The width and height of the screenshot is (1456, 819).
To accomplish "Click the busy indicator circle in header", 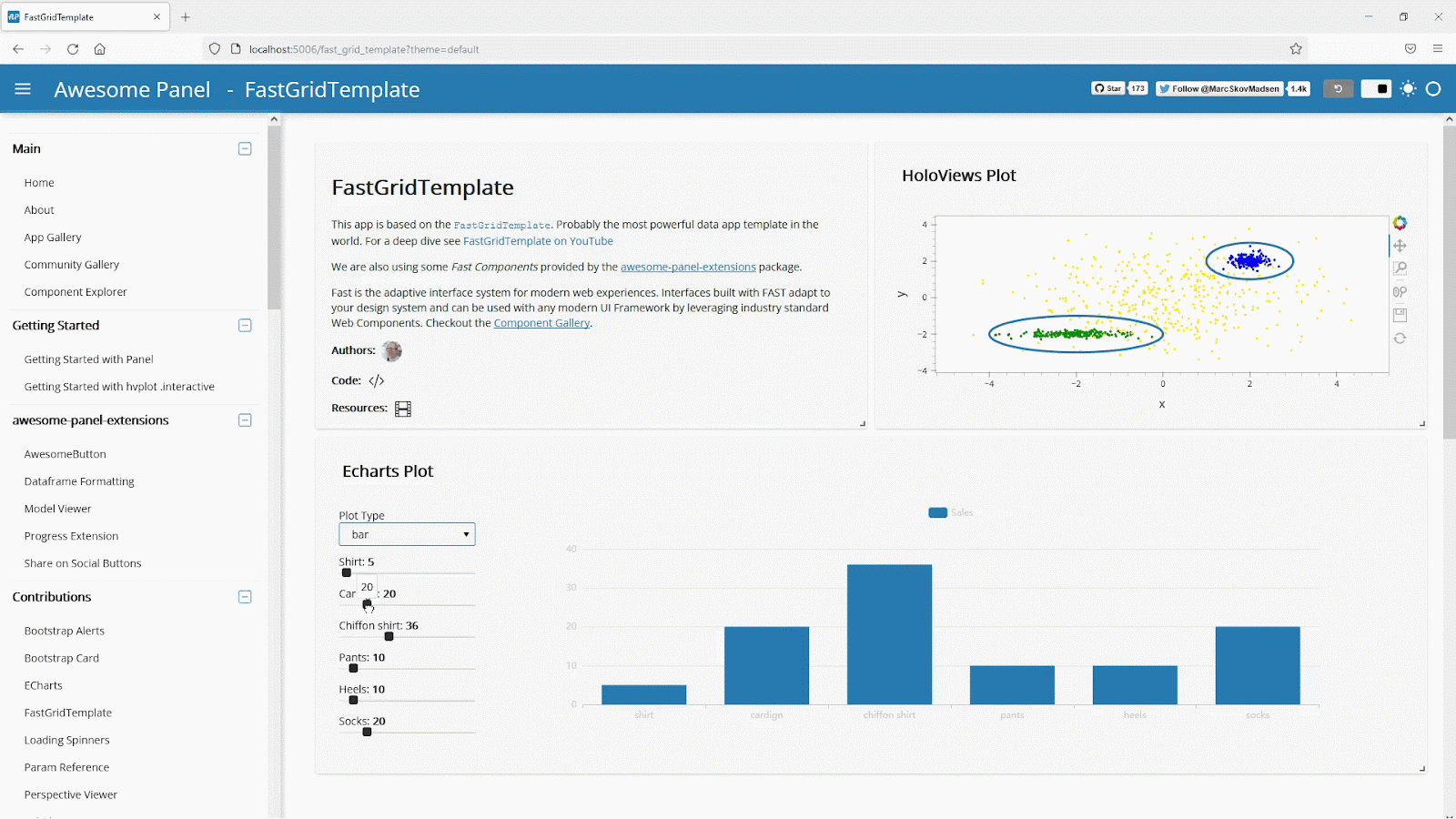I will 1433,88.
